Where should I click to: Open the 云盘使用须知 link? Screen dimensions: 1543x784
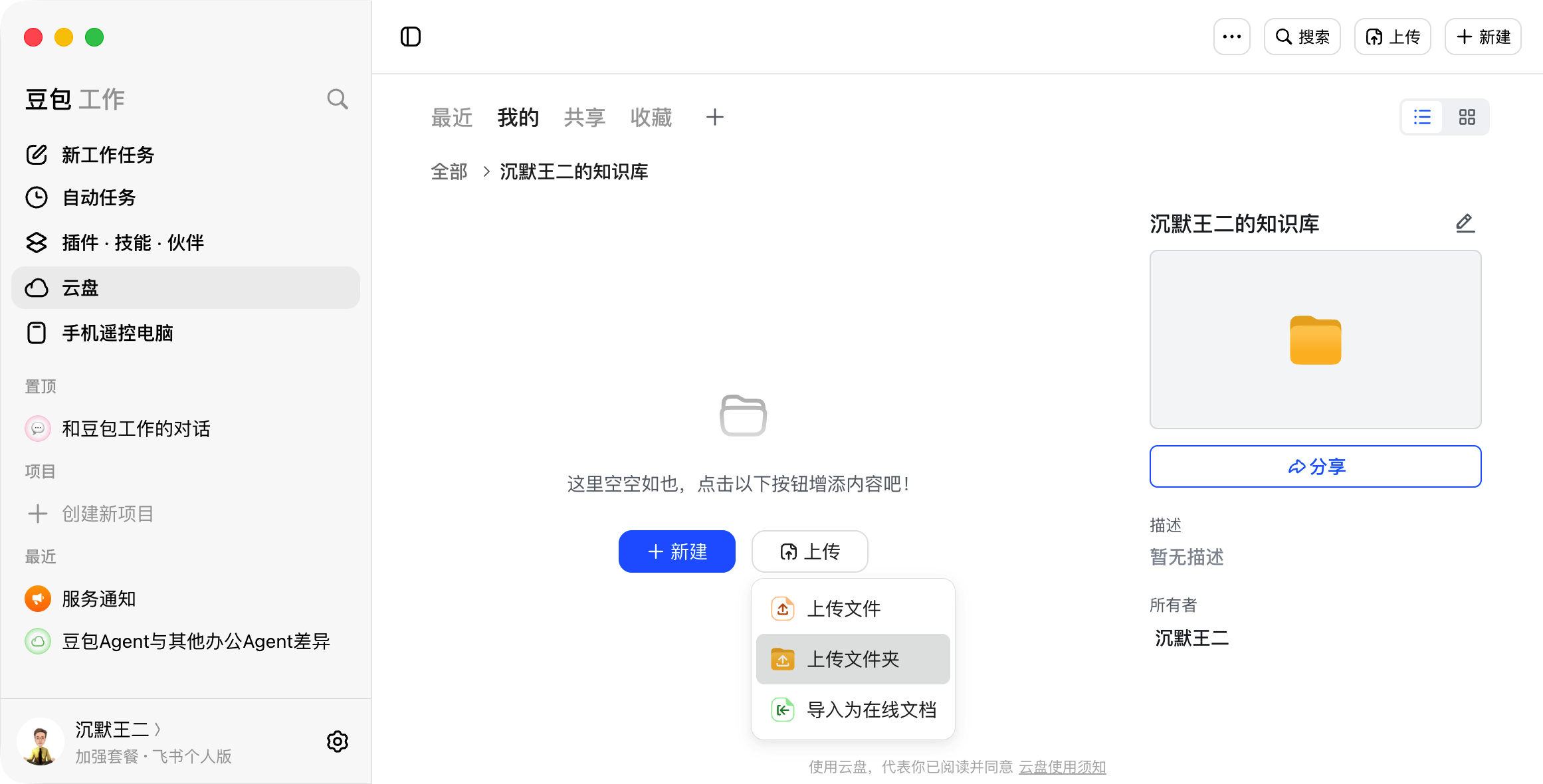pyautogui.click(x=1063, y=767)
